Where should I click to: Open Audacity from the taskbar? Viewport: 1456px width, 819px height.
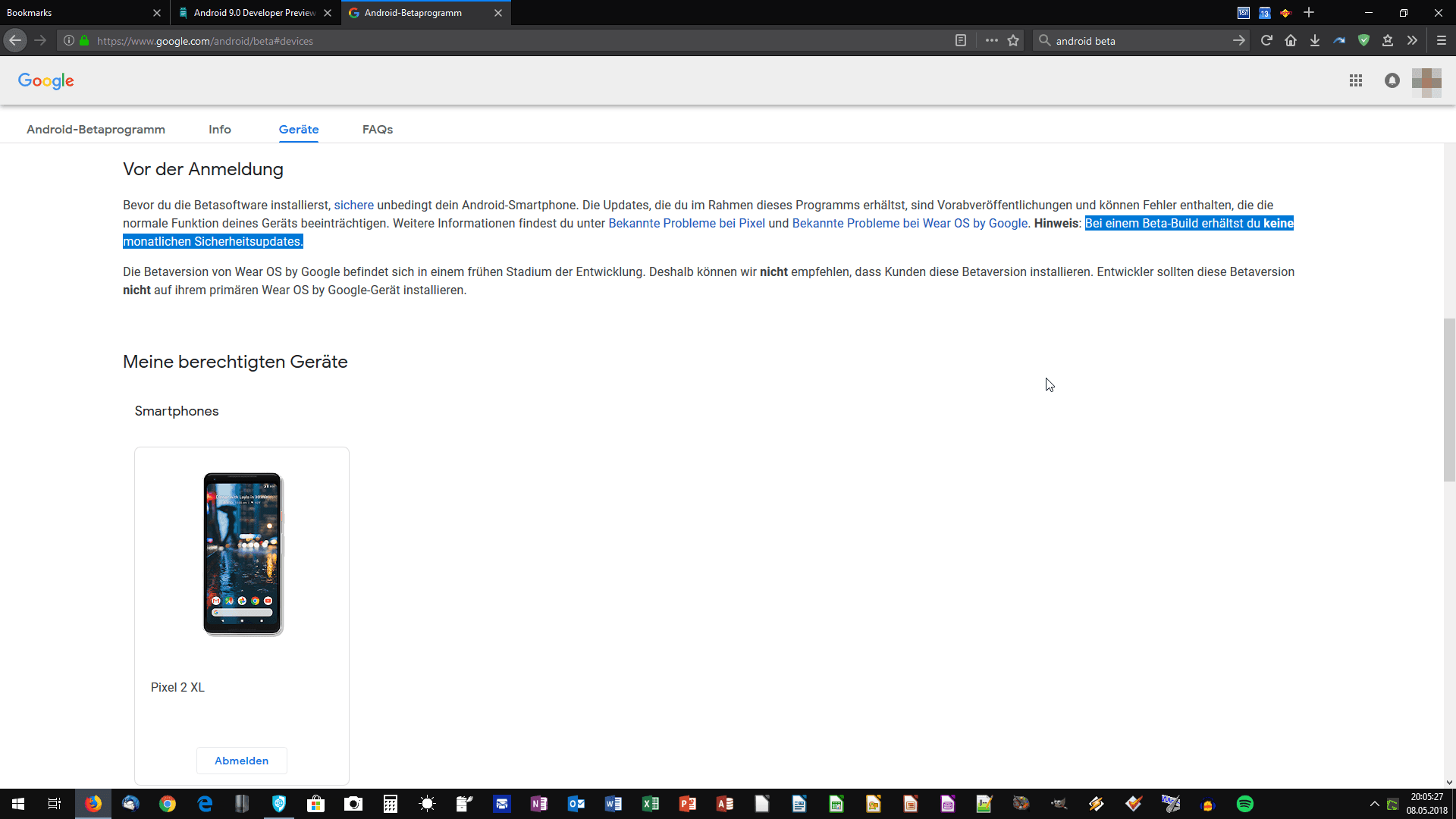pos(1208,804)
